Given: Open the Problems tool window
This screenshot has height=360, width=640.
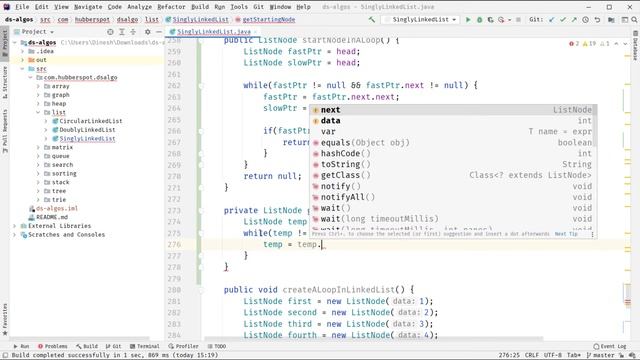Looking at the screenshot, I should tap(52, 346).
